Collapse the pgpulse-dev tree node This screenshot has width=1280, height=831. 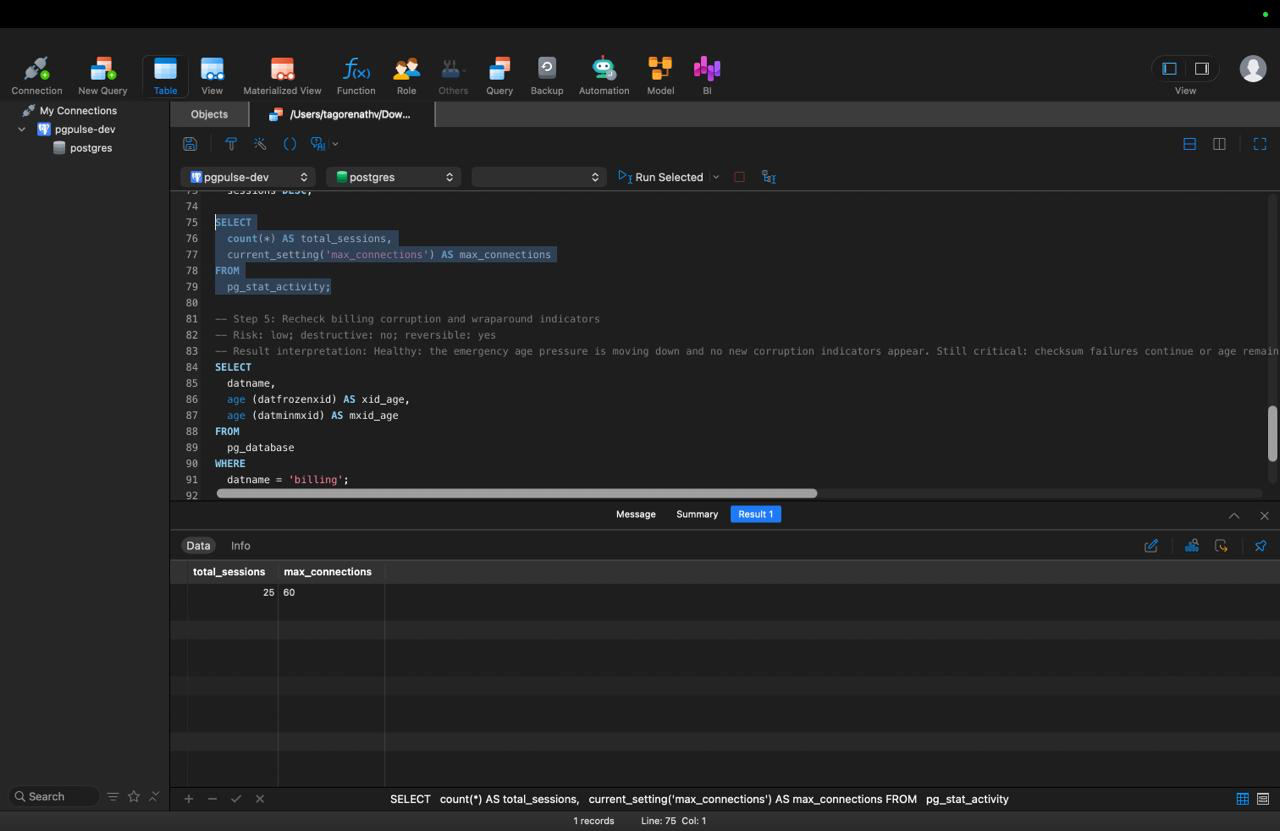(22, 129)
